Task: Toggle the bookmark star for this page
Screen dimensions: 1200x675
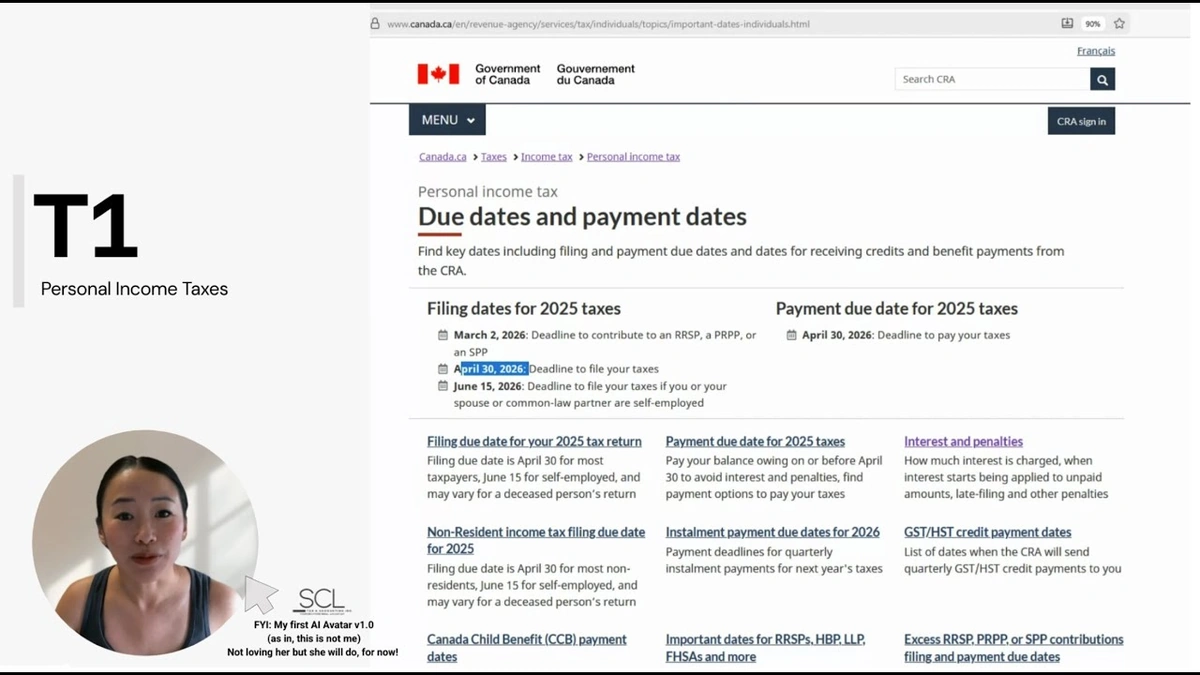Action: pyautogui.click(x=1119, y=22)
